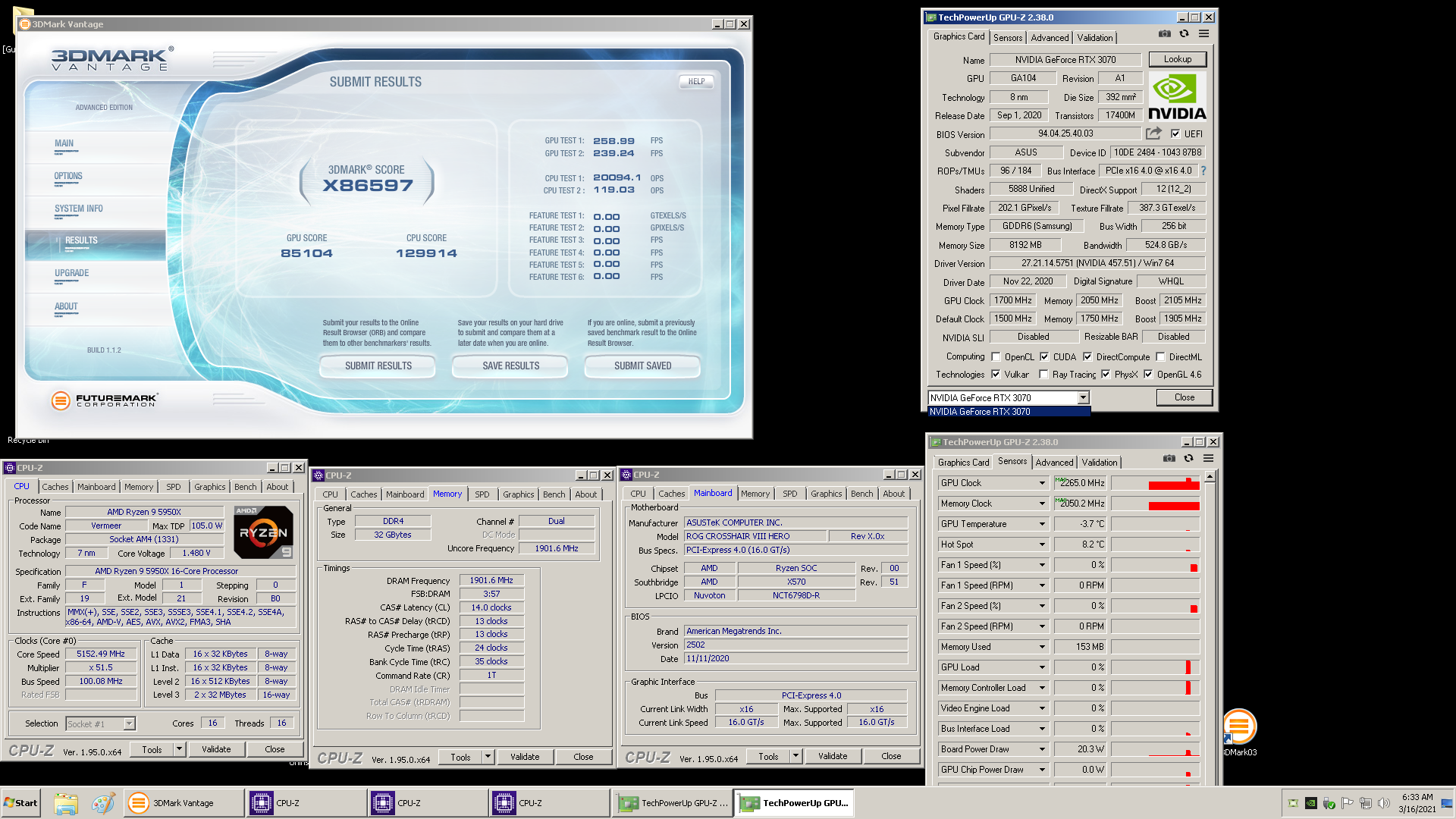Image resolution: width=1456 pixels, height=819 pixels.
Task: Click the refresh icon in Sensors GPU-Z window
Action: pos(1188,459)
